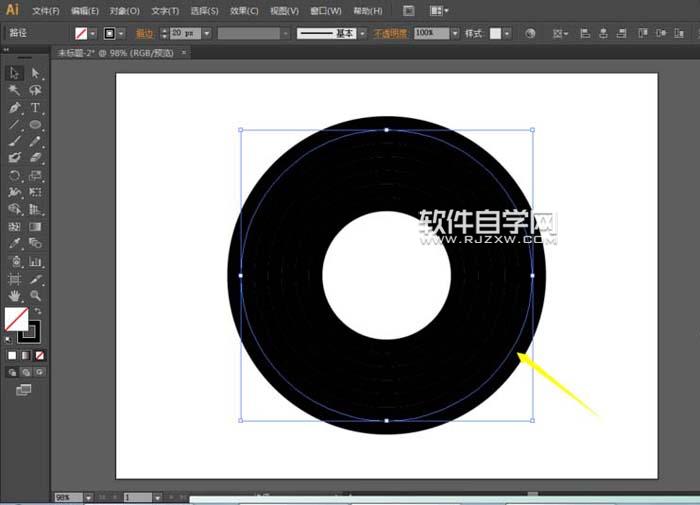
Task: Select the Direct Selection tool
Action: 35,73
